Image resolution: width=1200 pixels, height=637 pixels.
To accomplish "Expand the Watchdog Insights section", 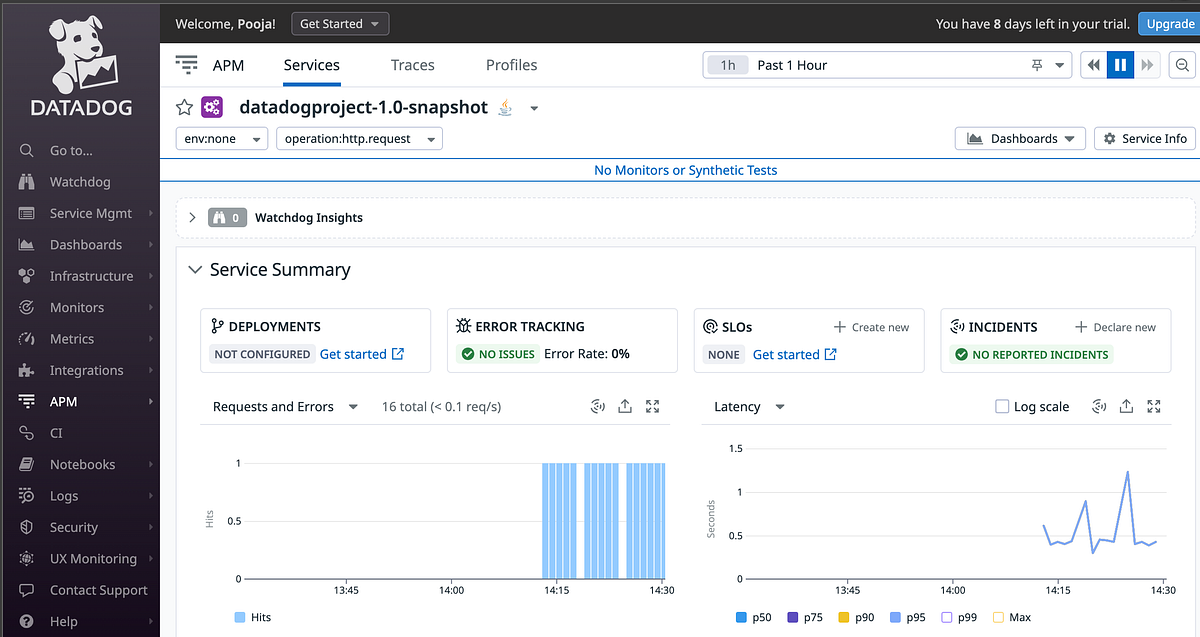I will tap(192, 217).
